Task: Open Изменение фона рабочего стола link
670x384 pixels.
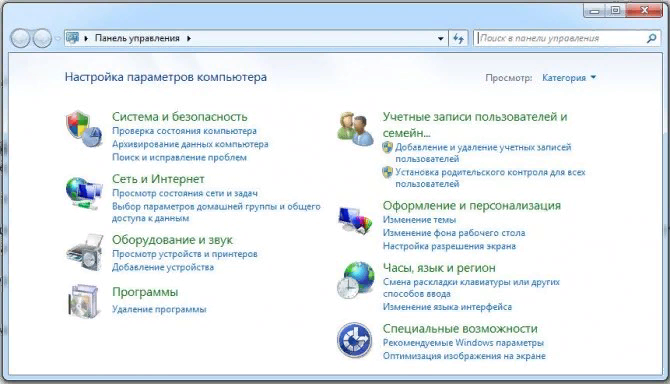Action: coord(454,233)
